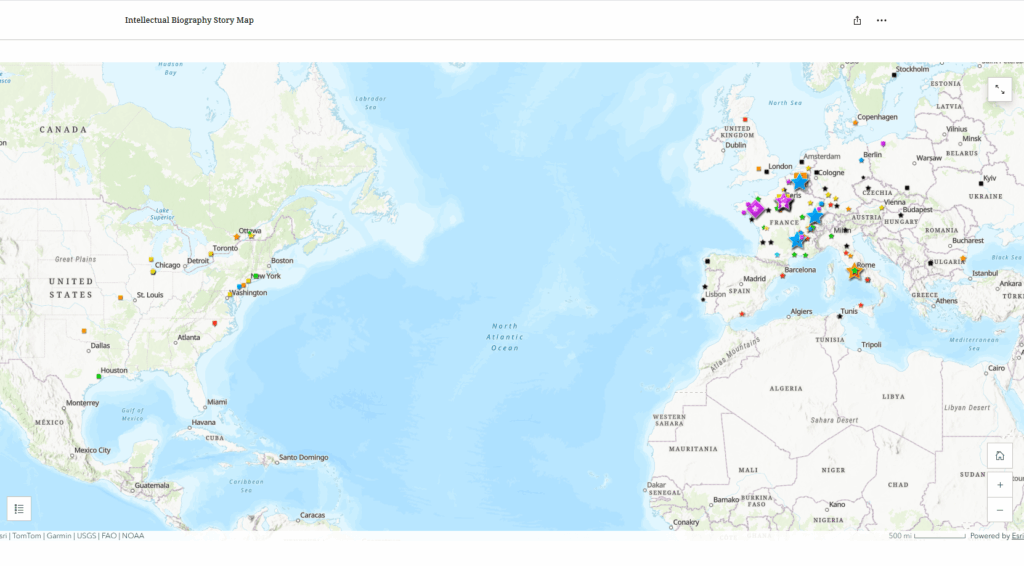
Task: Click the black square marker in Bulgaria
Action: pos(931,263)
